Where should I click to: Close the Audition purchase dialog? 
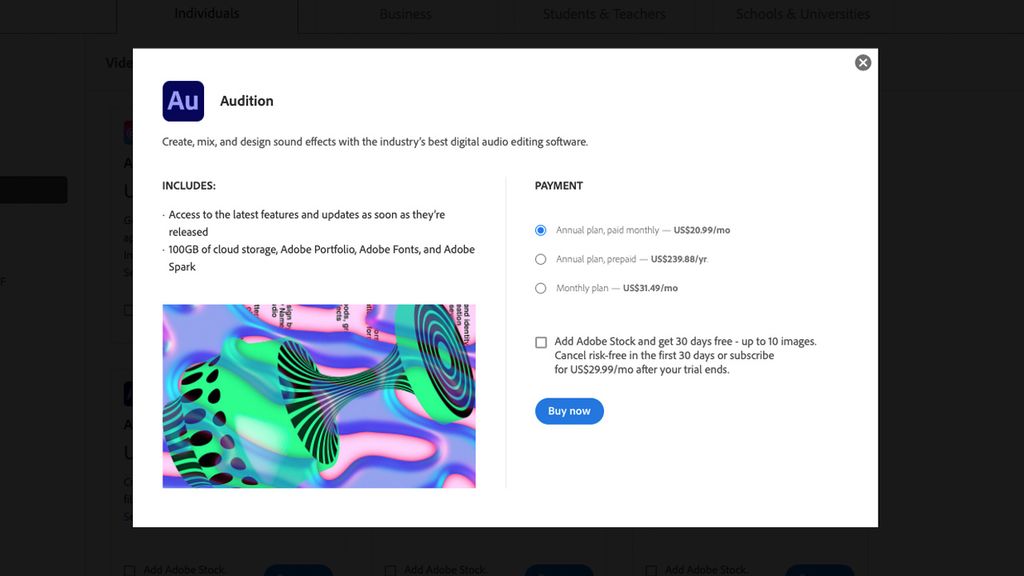[x=862, y=62]
